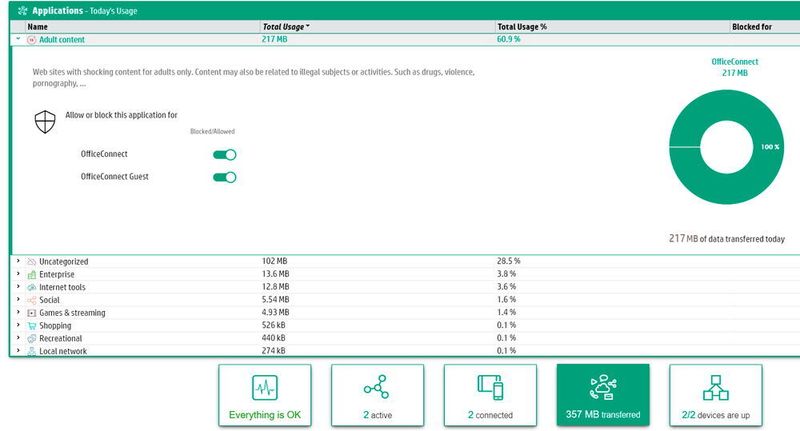Sort by the Total Usage column header

378,27
